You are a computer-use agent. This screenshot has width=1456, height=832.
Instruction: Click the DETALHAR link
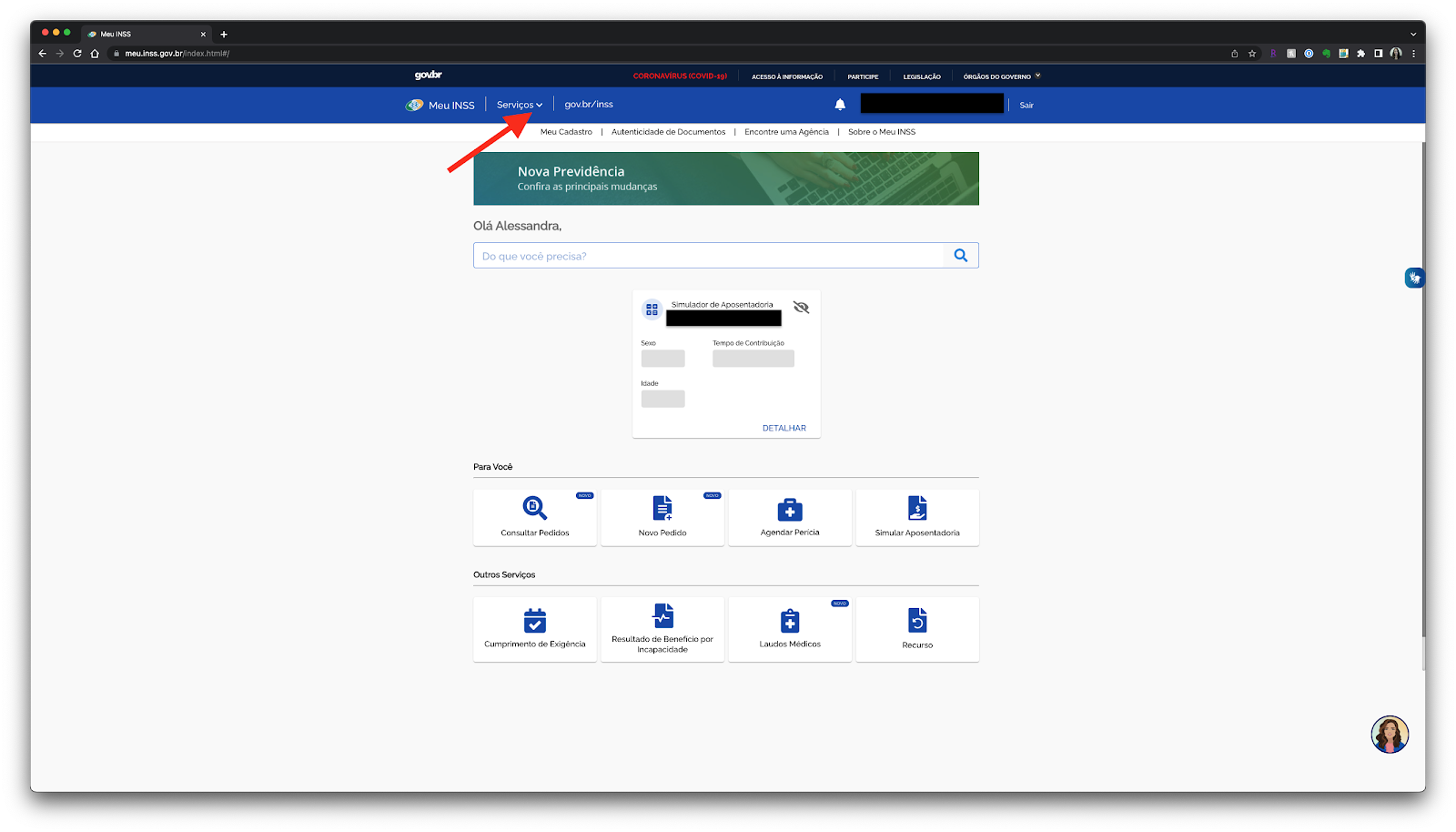coord(784,428)
